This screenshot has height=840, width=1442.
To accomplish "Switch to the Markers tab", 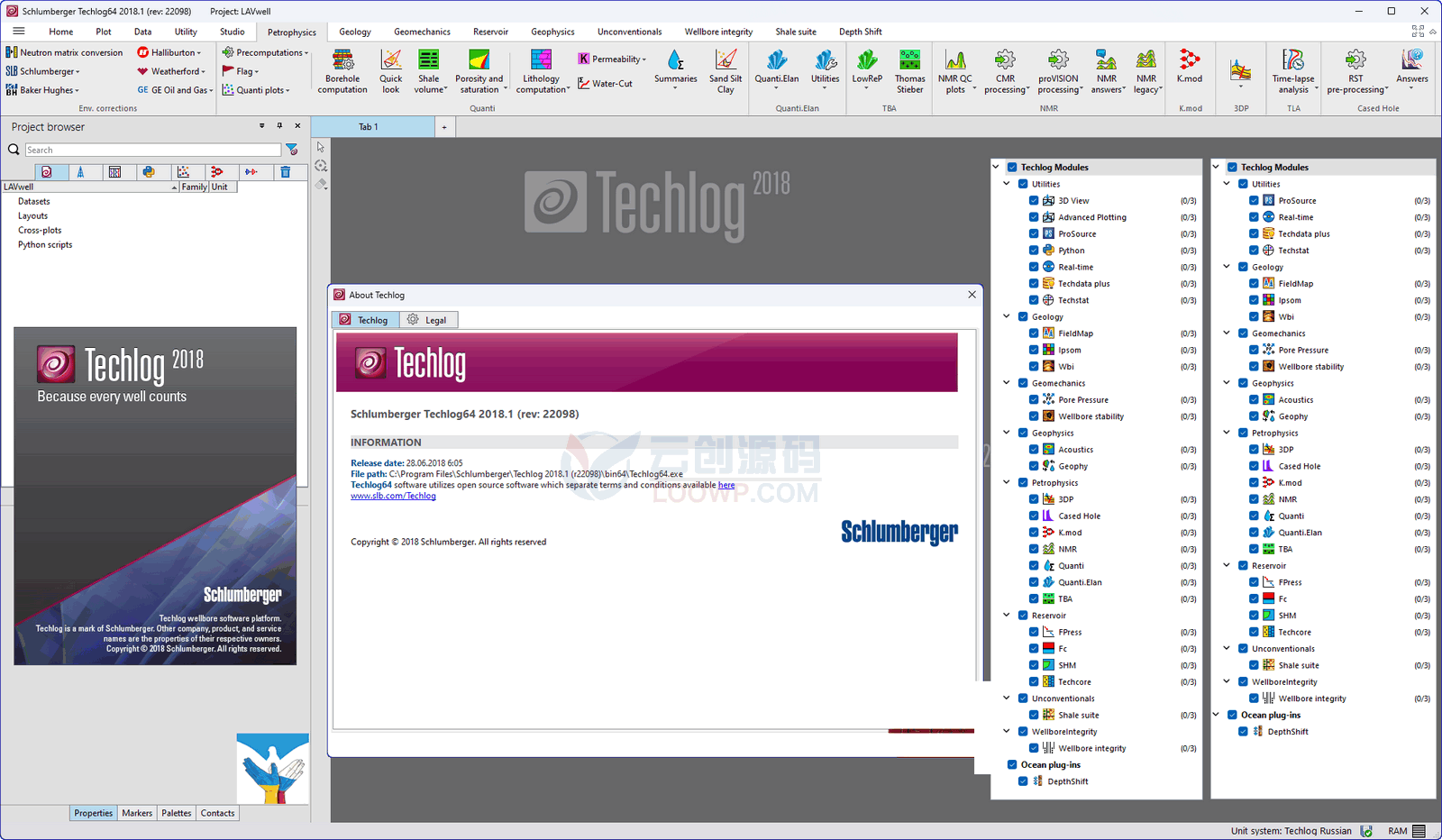I will [137, 813].
